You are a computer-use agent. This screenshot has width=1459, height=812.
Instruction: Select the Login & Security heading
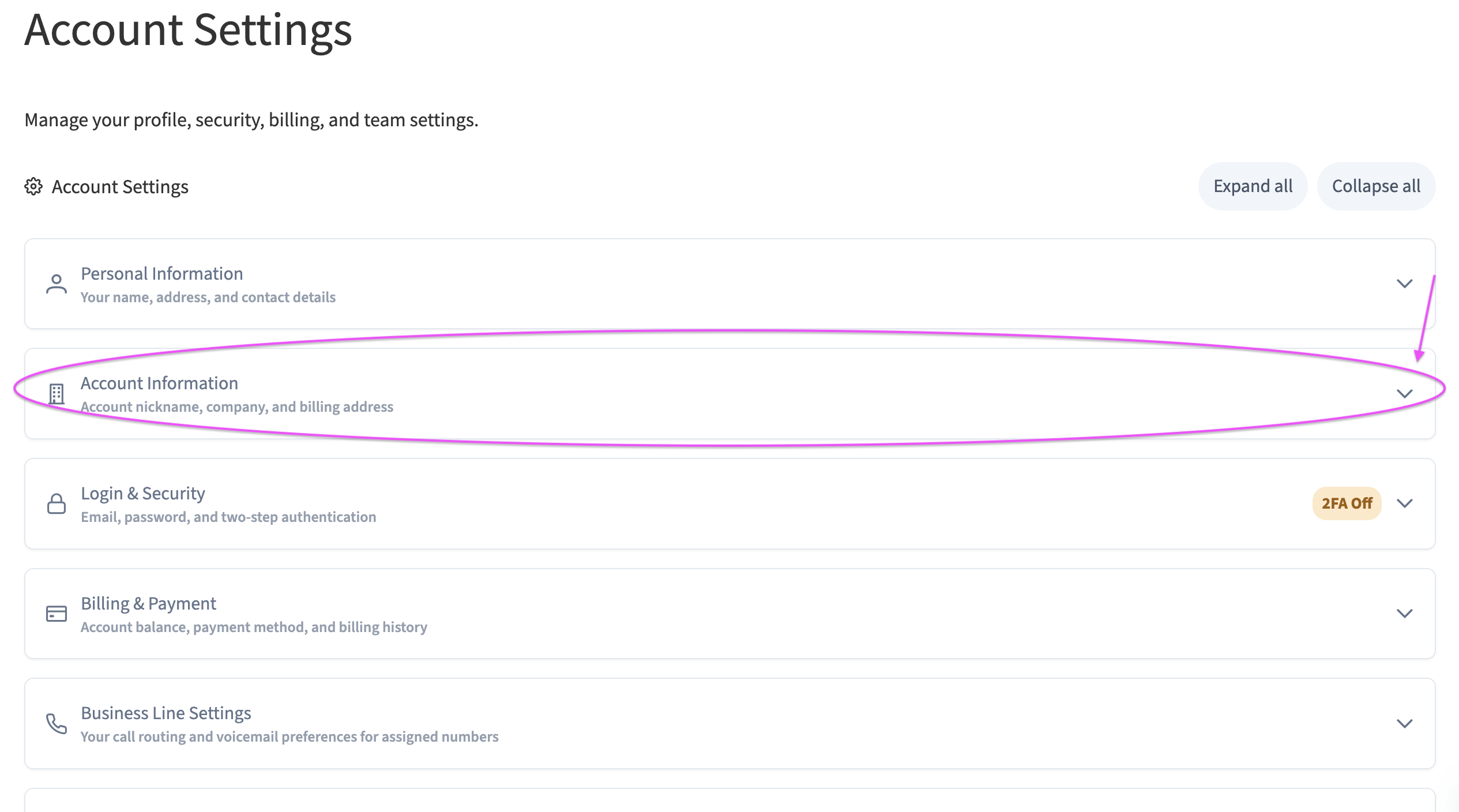(x=143, y=494)
